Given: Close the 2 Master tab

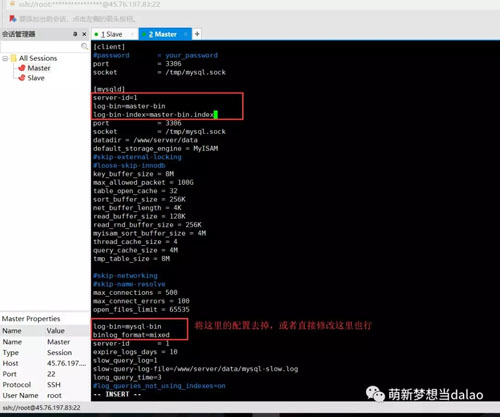Looking at the screenshot, I should point(186,34).
